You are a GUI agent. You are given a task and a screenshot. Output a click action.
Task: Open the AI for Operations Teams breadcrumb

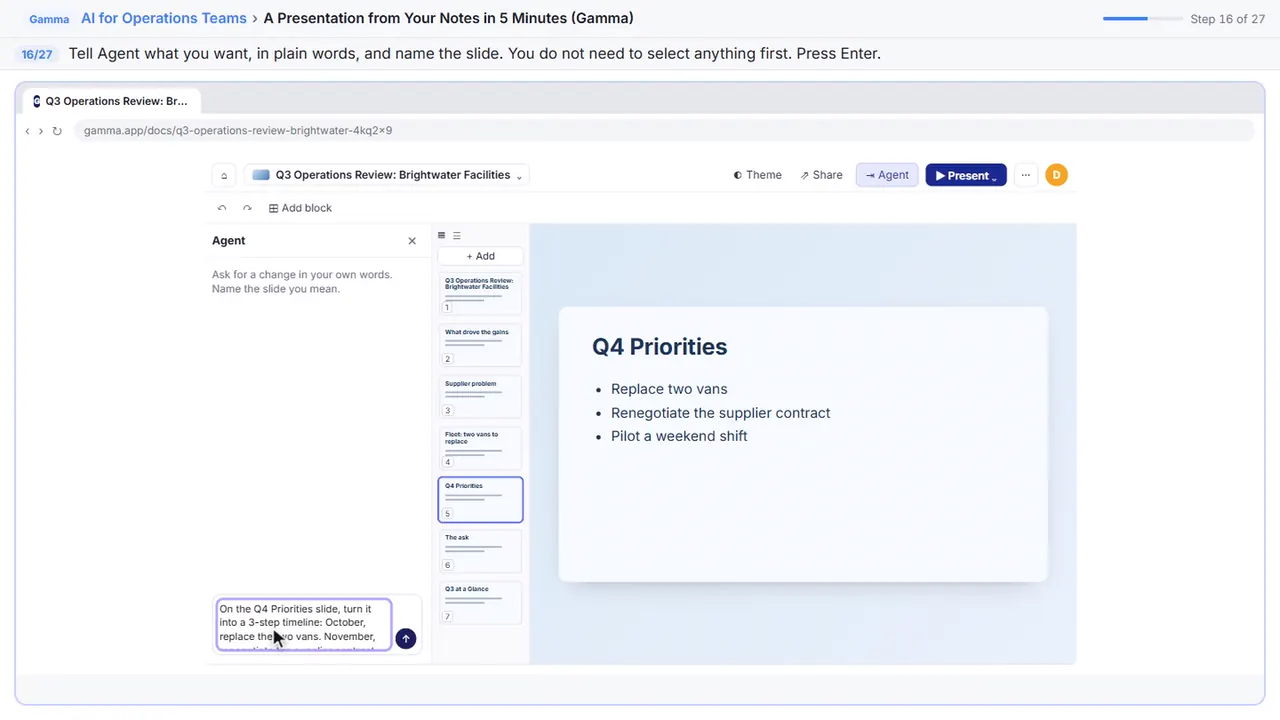tap(164, 18)
